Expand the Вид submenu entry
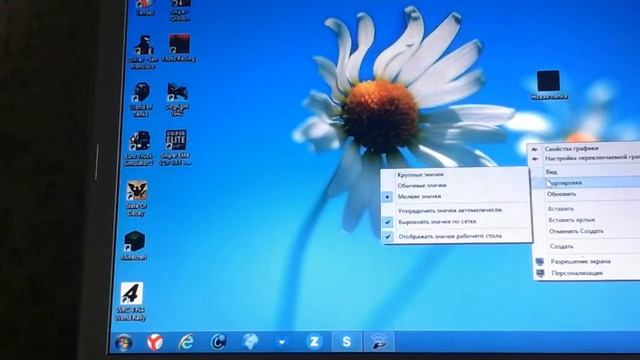Screen dimensions: 640x360 click(x=586, y=172)
